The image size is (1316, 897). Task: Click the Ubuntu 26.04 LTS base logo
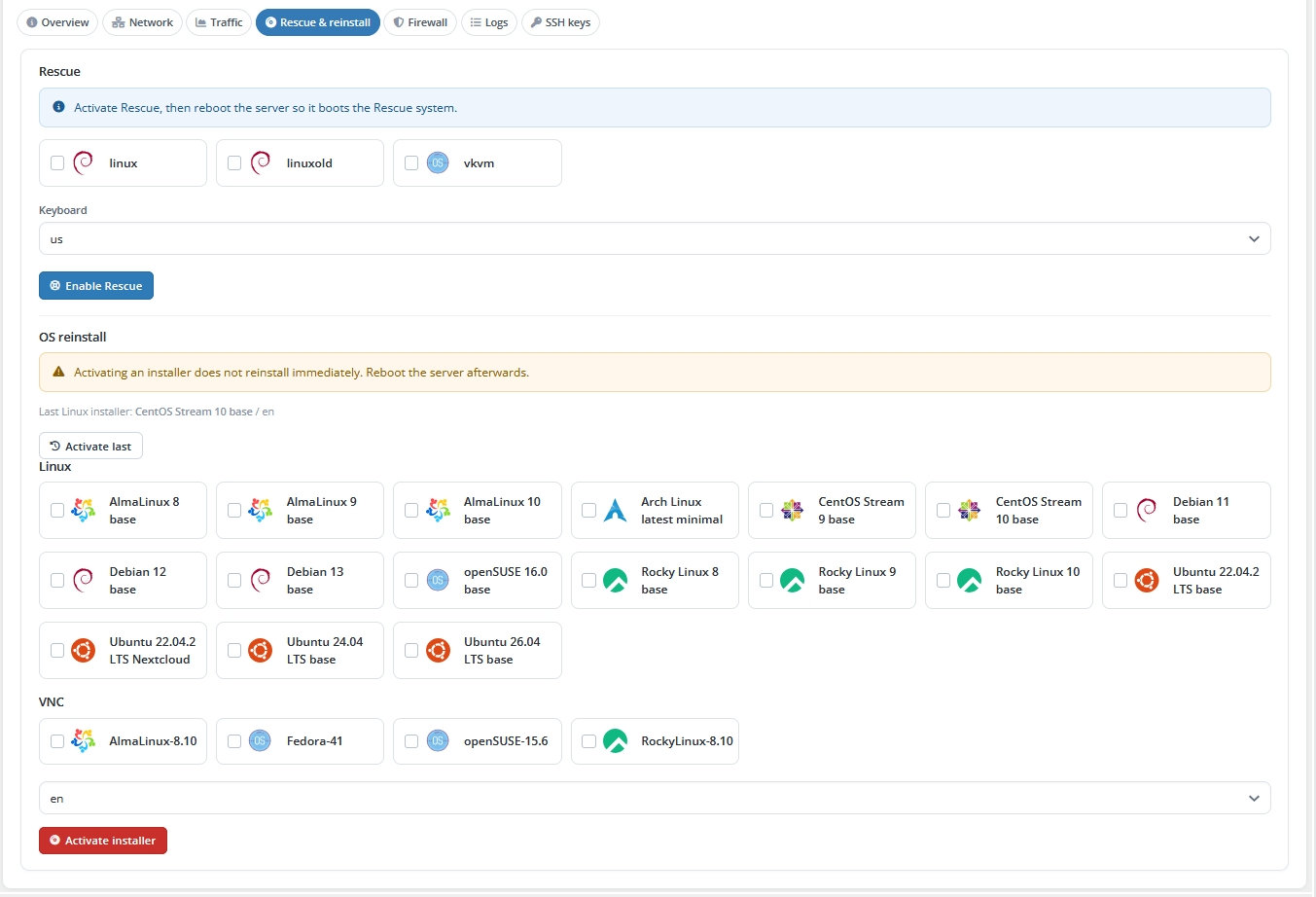point(438,650)
